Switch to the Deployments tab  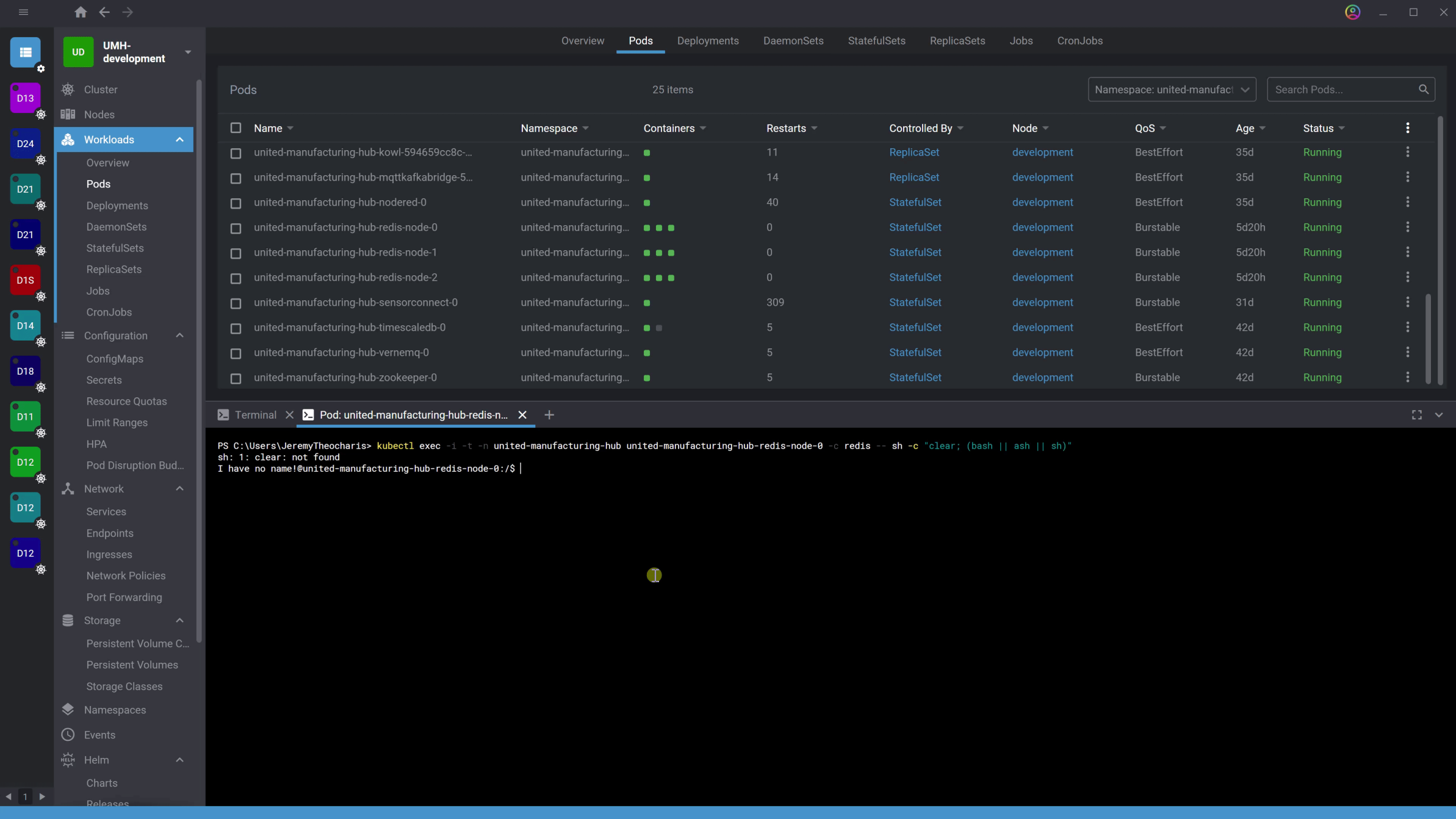coord(707,41)
